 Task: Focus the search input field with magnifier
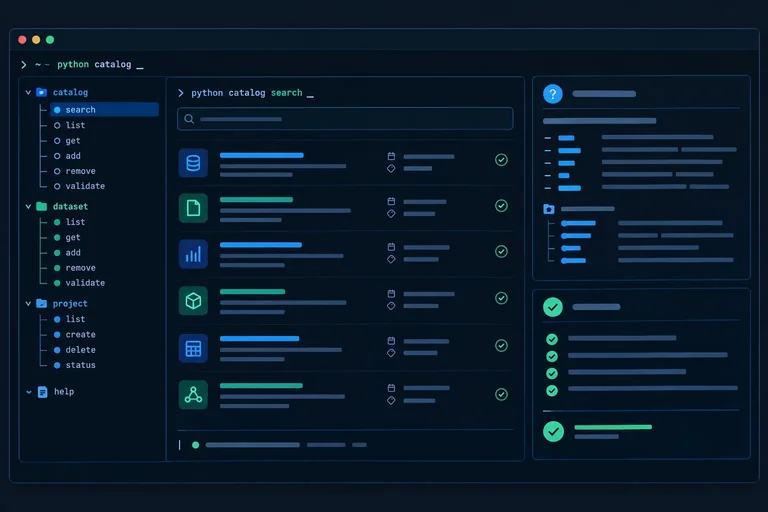pos(345,119)
